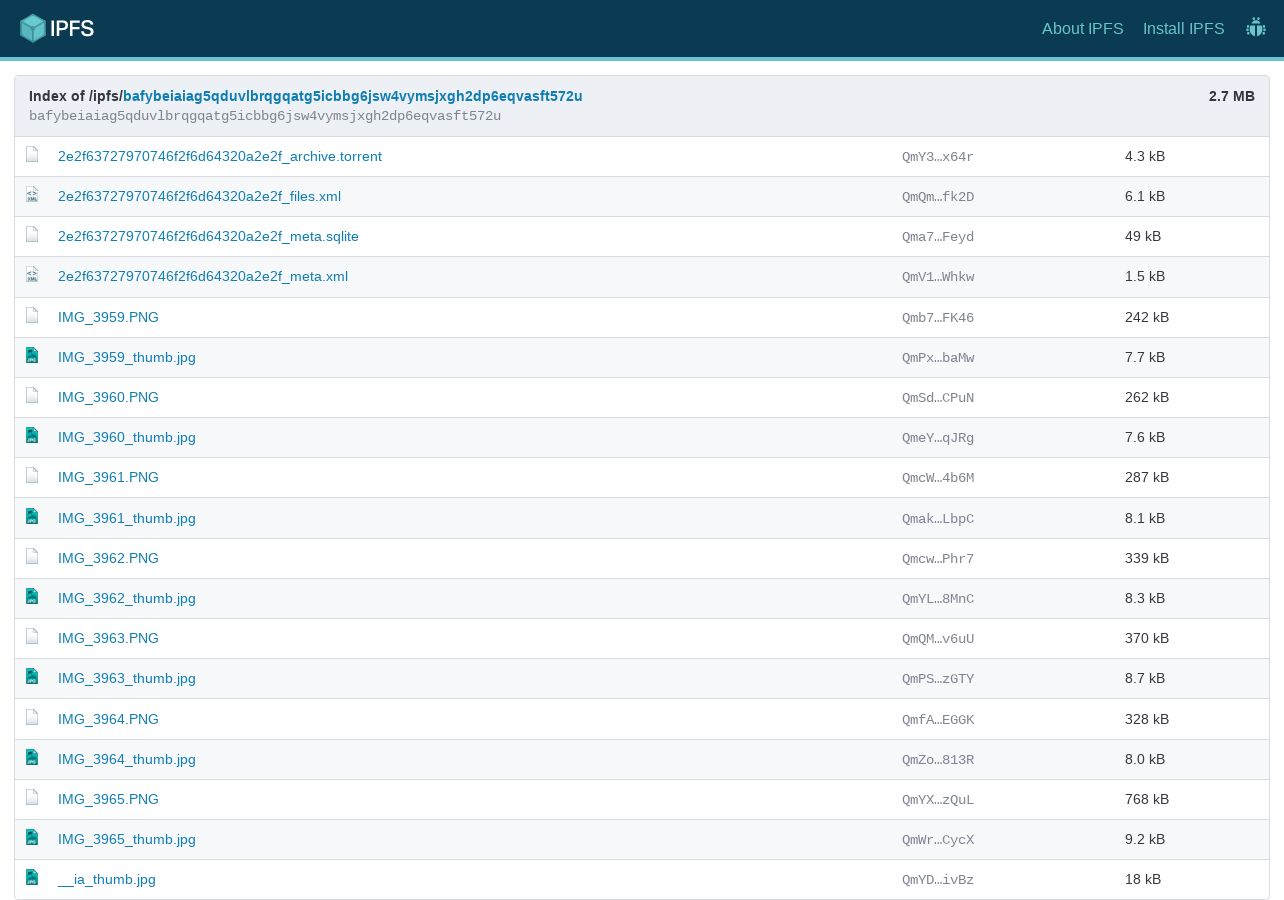
Task: Open IMG_3960_thumb.jpg
Action: coord(127,437)
